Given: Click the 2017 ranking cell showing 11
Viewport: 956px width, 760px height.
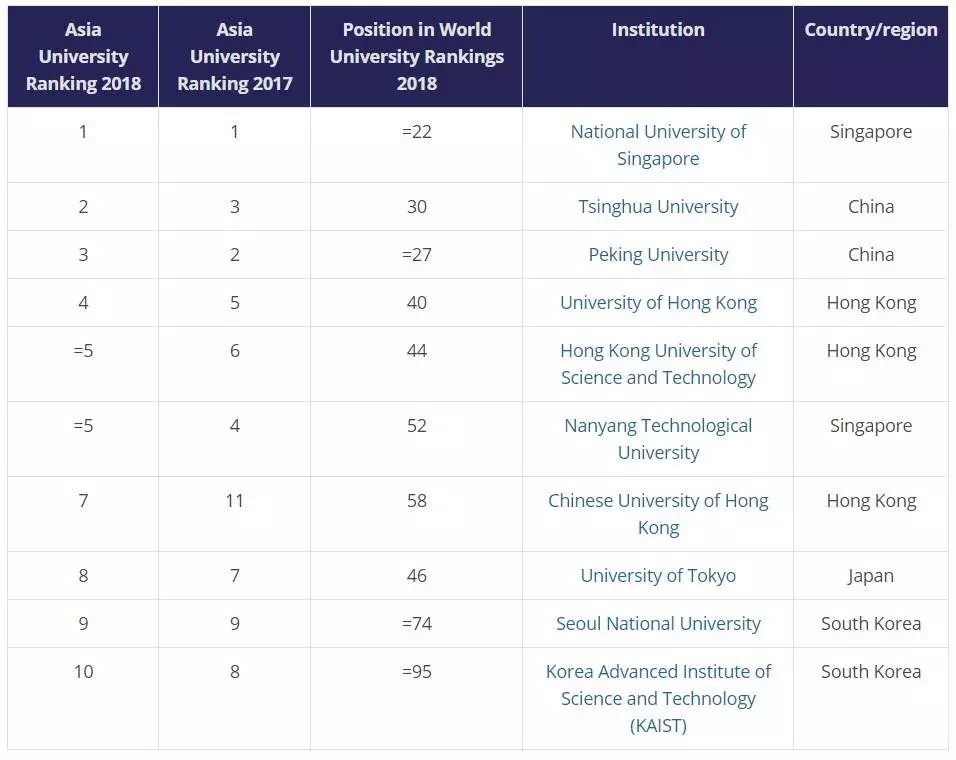Looking at the screenshot, I should pos(235,501).
